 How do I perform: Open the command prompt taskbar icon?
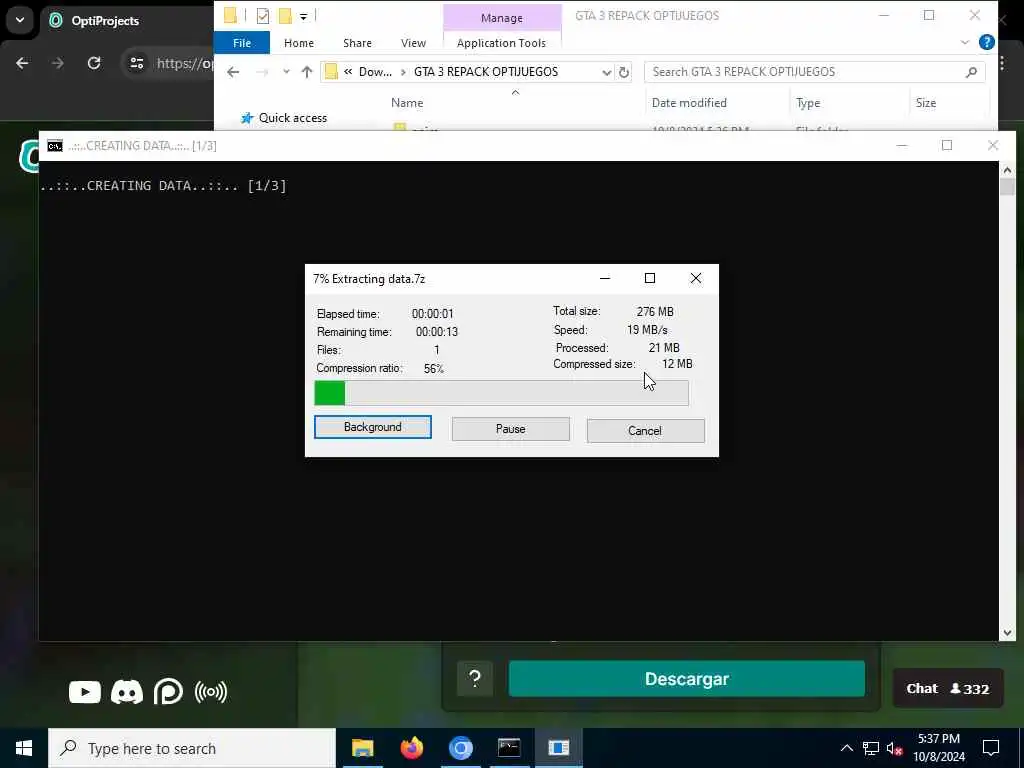509,748
